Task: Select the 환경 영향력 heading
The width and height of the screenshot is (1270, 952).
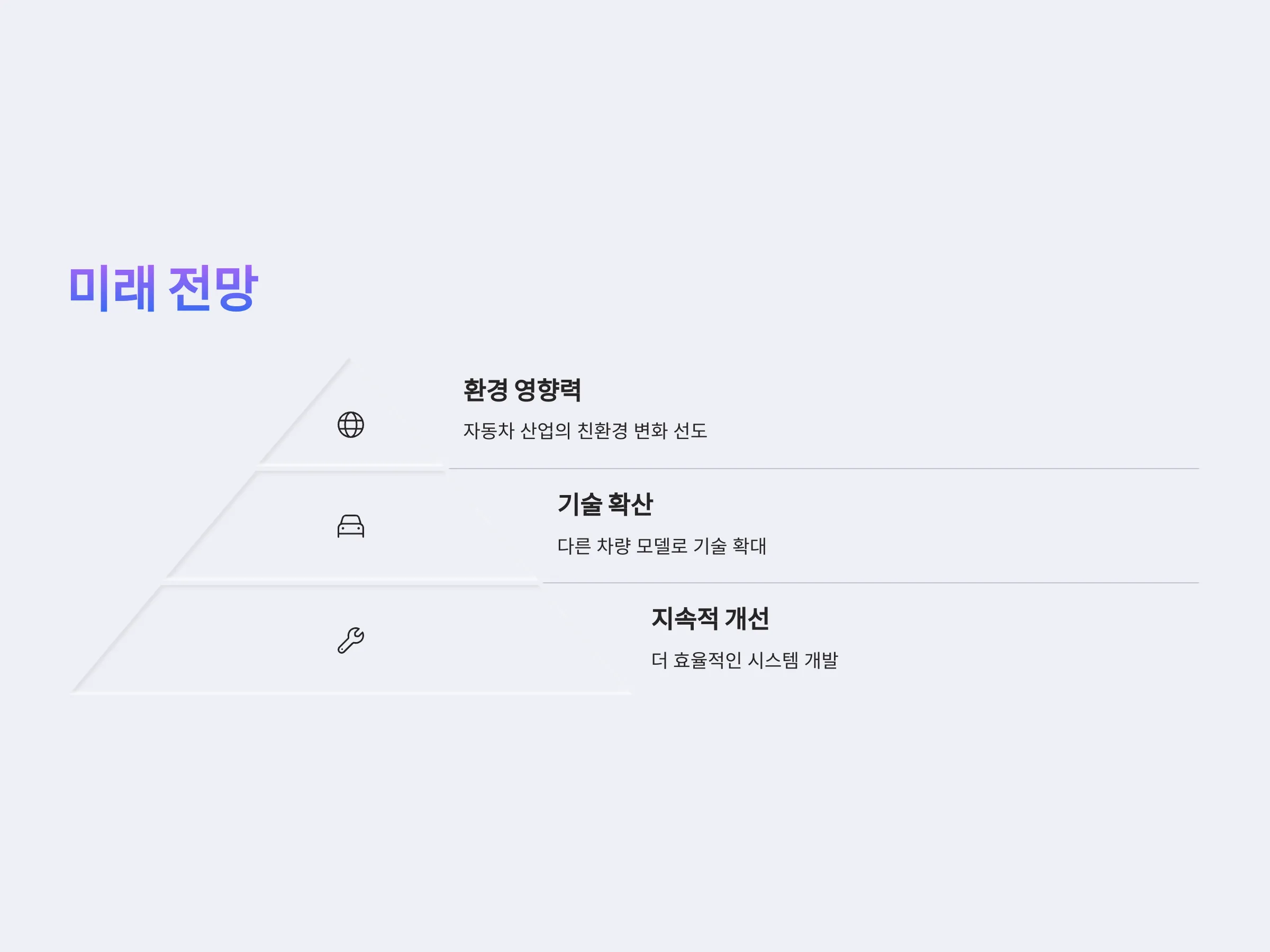Action: (522, 390)
